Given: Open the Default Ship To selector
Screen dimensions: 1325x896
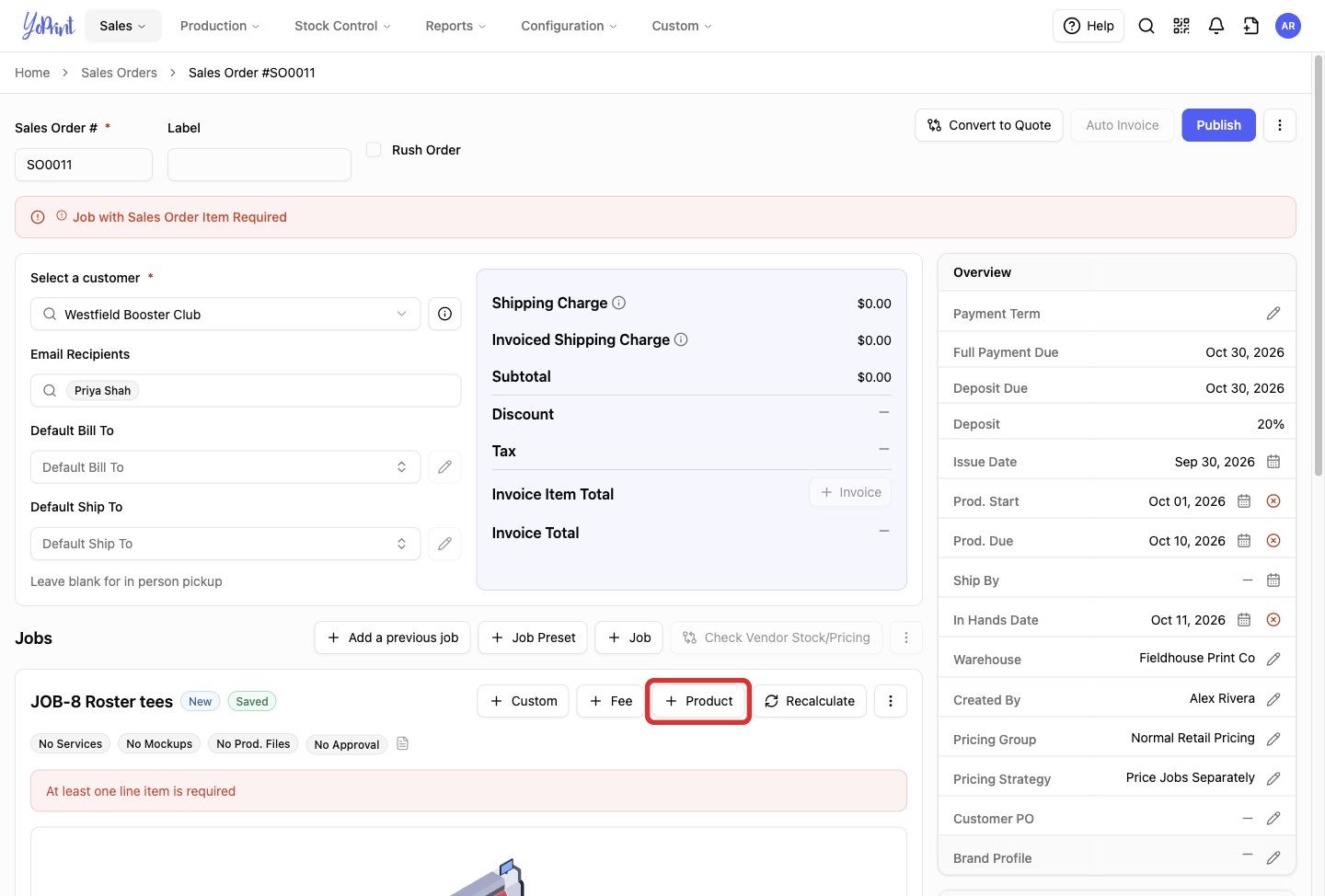Looking at the screenshot, I should point(225,544).
